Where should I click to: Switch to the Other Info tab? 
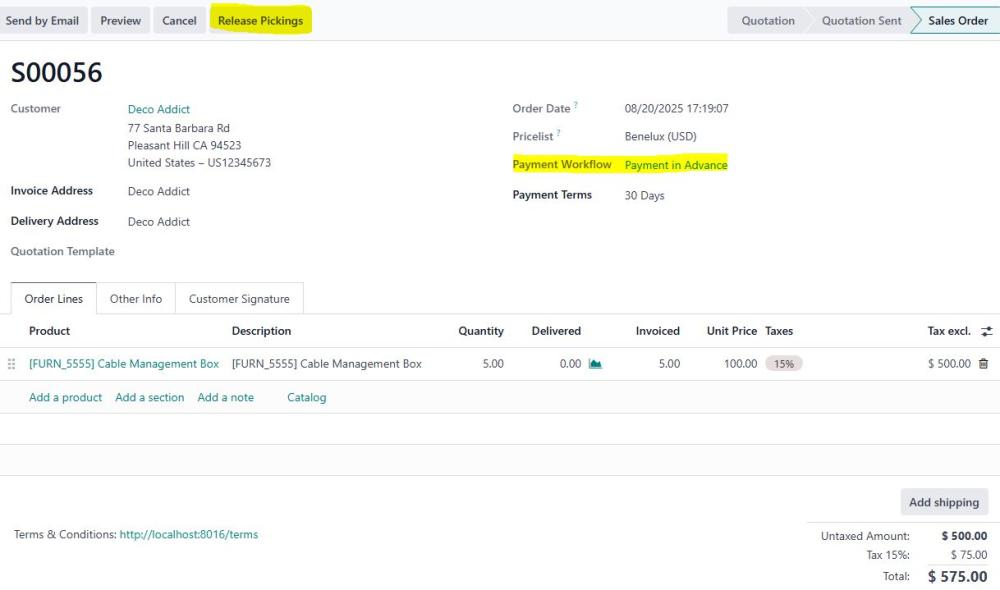[136, 299]
